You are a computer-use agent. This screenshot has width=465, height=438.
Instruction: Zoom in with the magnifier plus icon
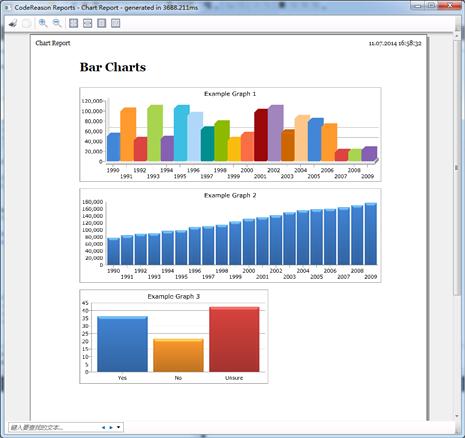[43, 23]
